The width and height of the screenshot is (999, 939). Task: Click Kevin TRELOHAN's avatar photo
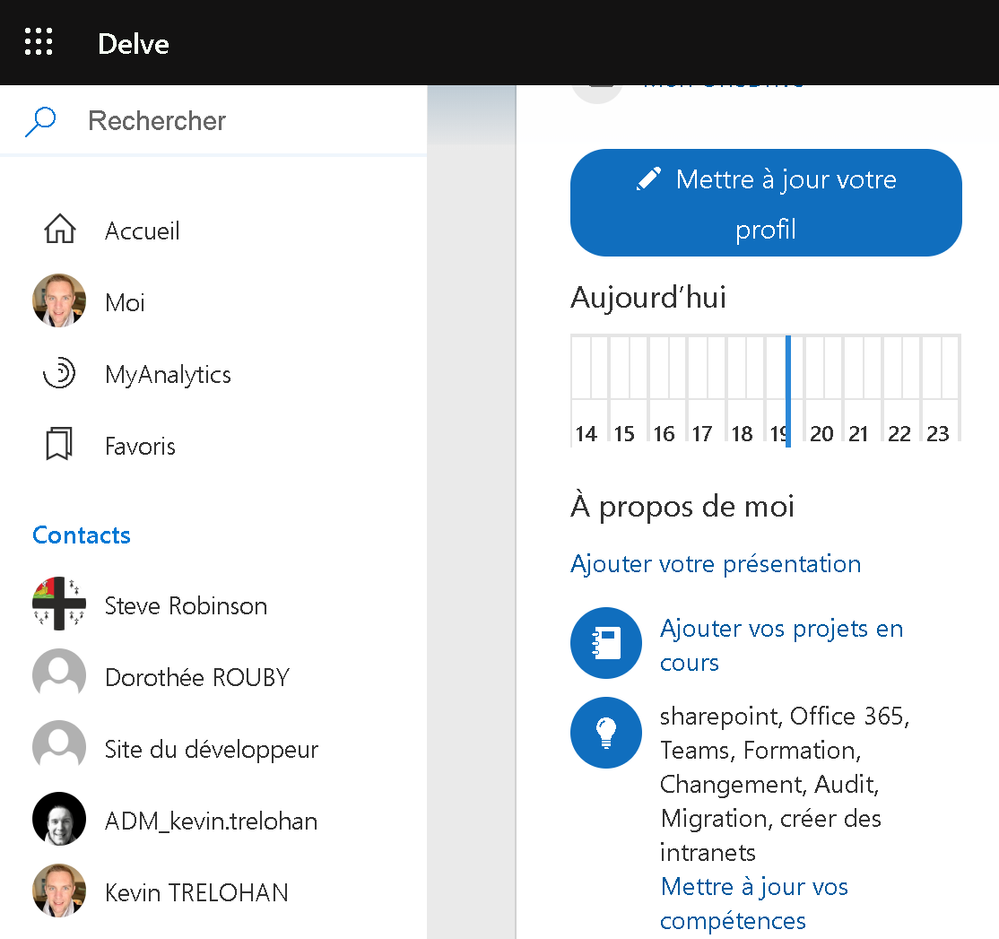[59, 891]
